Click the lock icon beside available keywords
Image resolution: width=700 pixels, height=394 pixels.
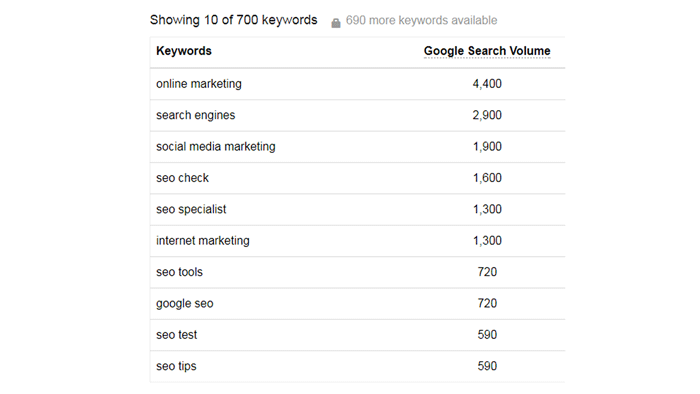click(x=336, y=23)
